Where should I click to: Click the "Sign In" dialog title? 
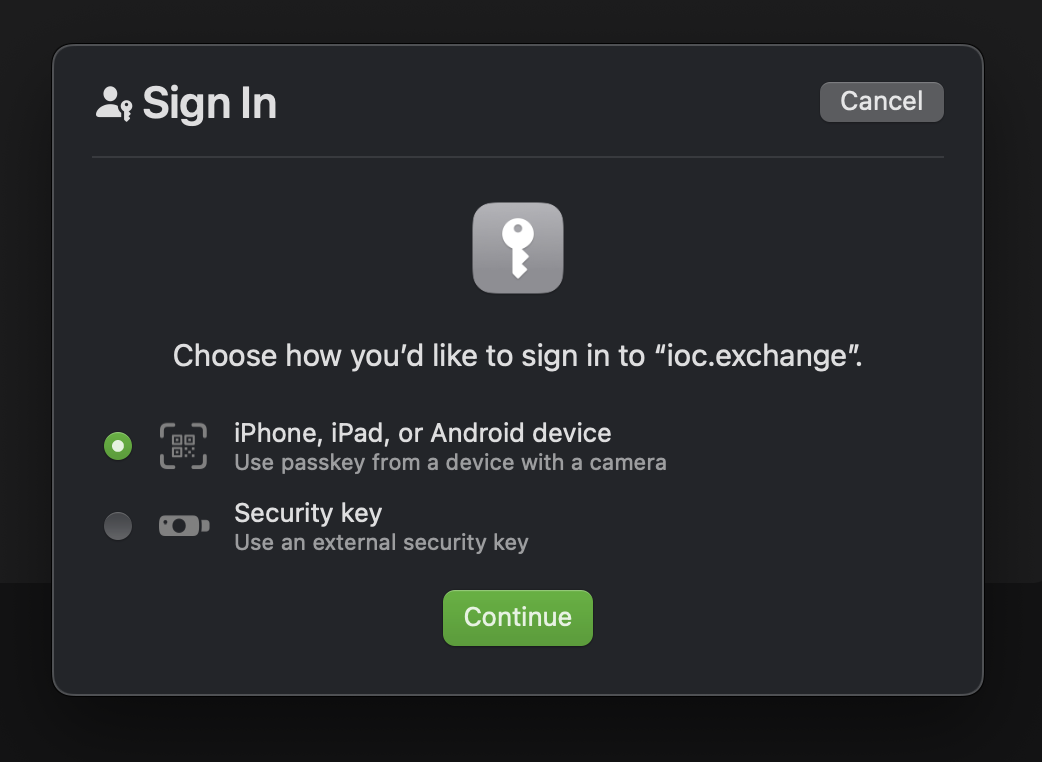coord(209,103)
